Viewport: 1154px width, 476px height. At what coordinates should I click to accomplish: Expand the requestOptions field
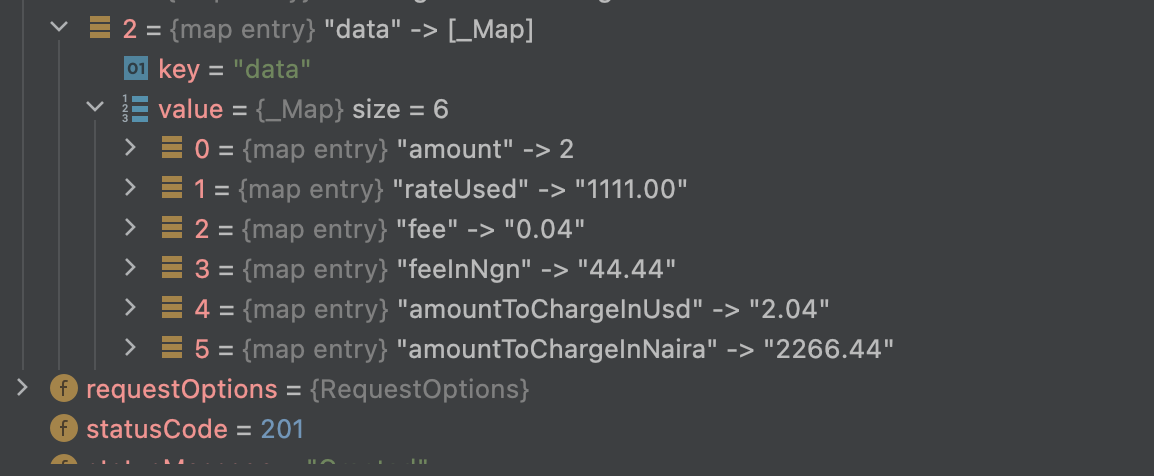point(23,387)
